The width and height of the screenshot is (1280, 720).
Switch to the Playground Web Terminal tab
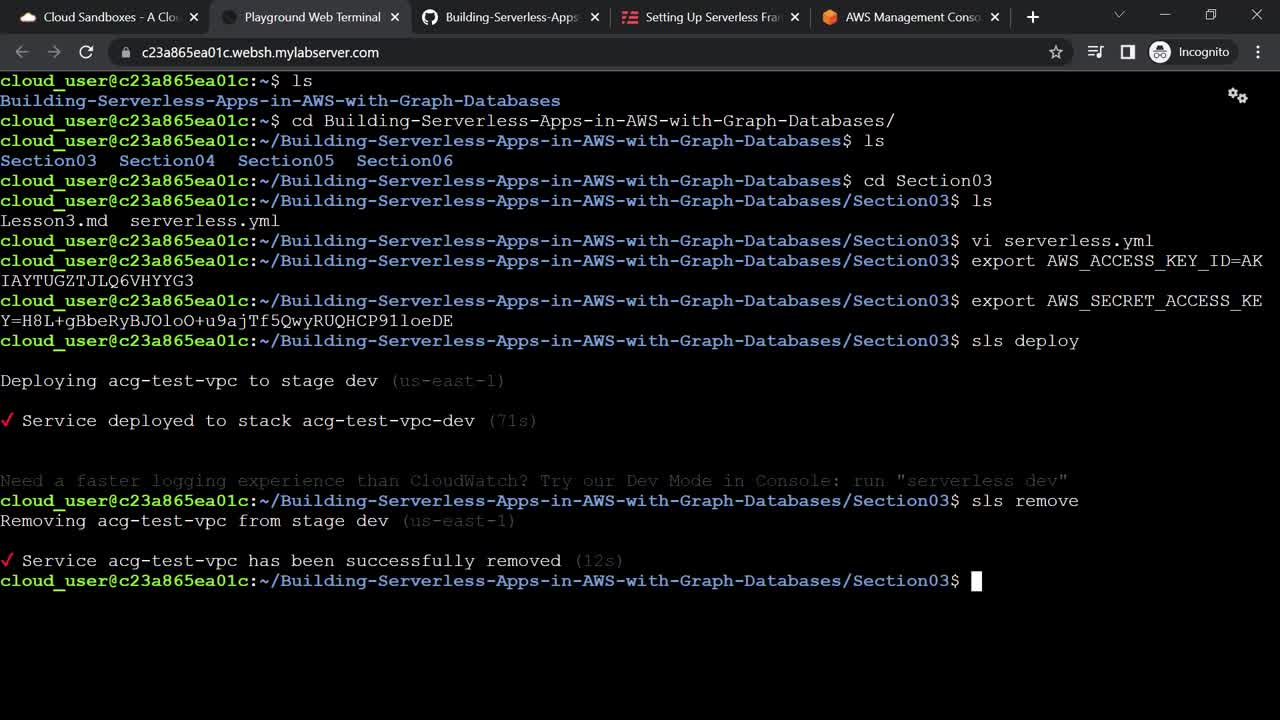tap(309, 17)
